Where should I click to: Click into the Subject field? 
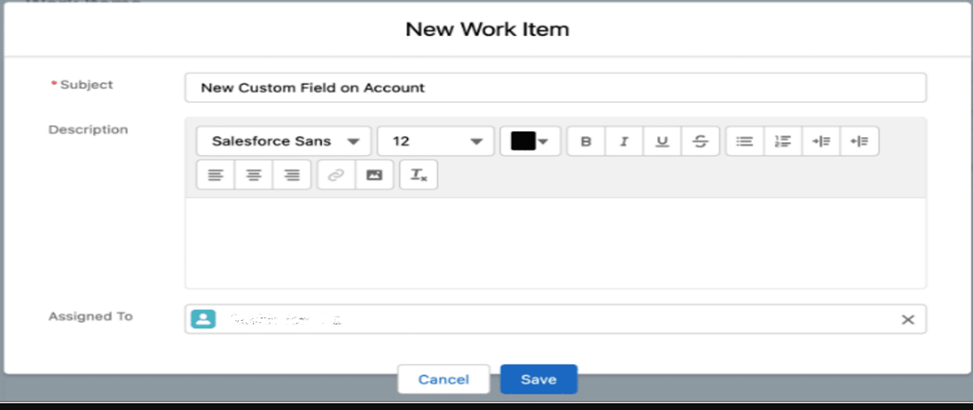pos(555,87)
